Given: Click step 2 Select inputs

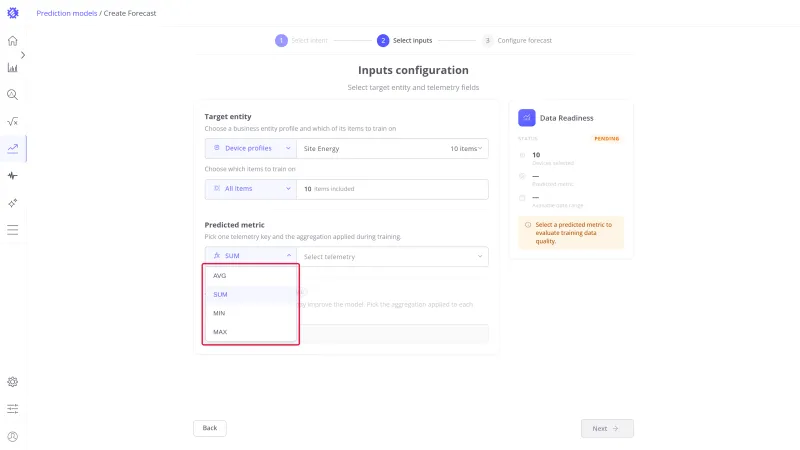Looking at the screenshot, I should 405,40.
